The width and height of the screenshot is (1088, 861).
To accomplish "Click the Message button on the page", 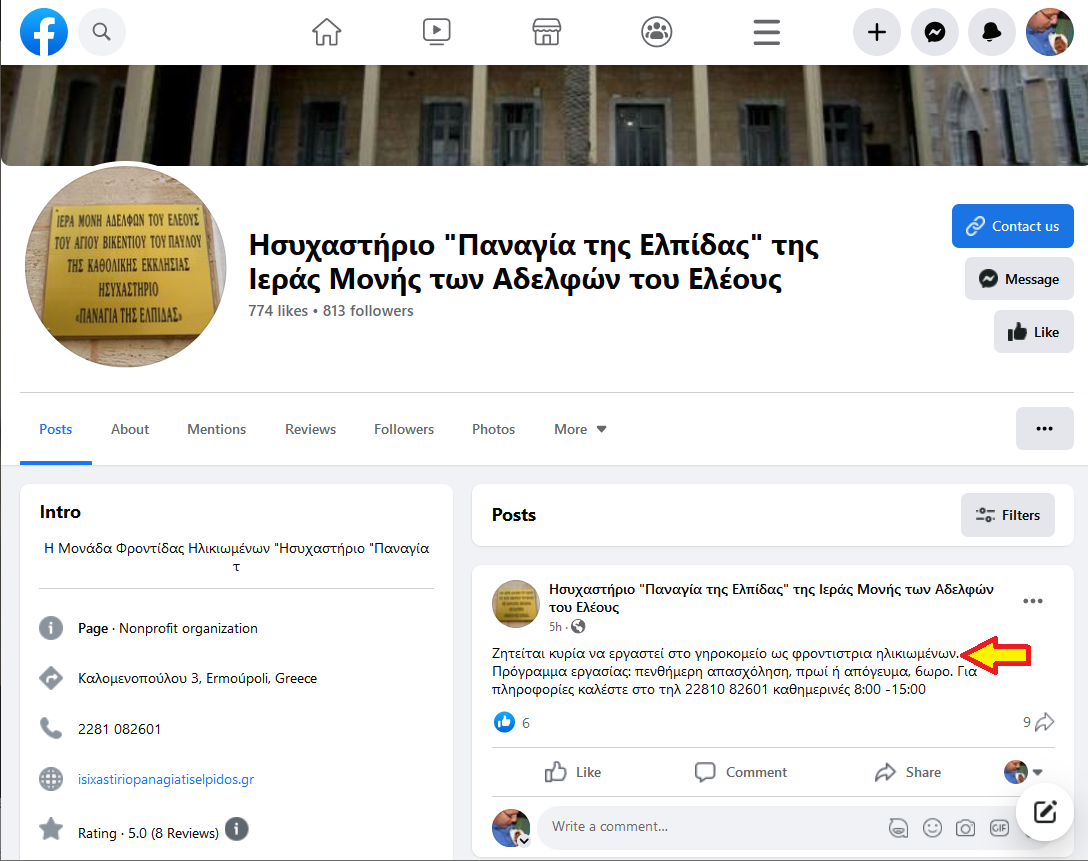I will 1019,279.
